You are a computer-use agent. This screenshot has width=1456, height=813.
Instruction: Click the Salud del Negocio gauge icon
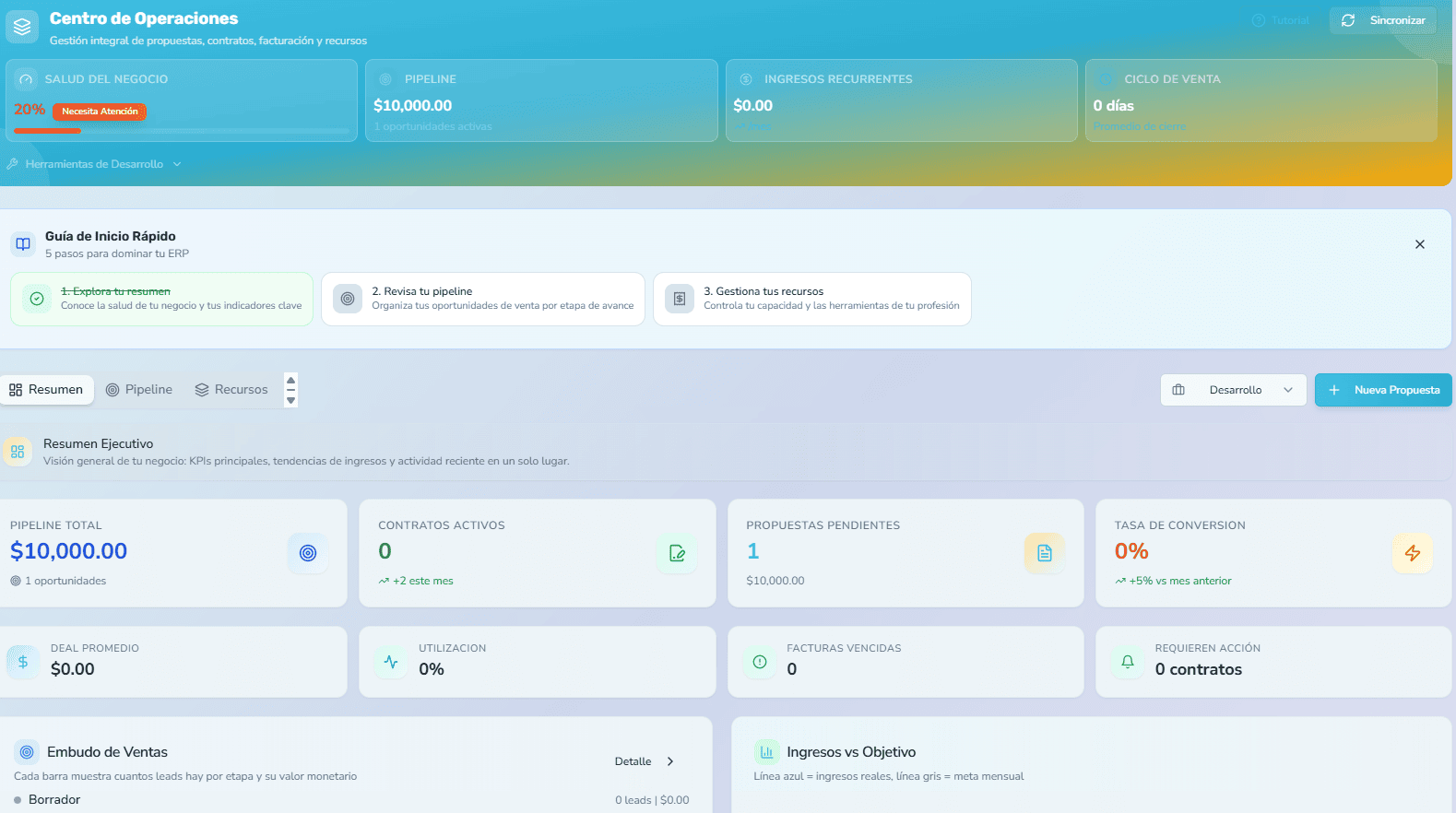click(x=26, y=79)
